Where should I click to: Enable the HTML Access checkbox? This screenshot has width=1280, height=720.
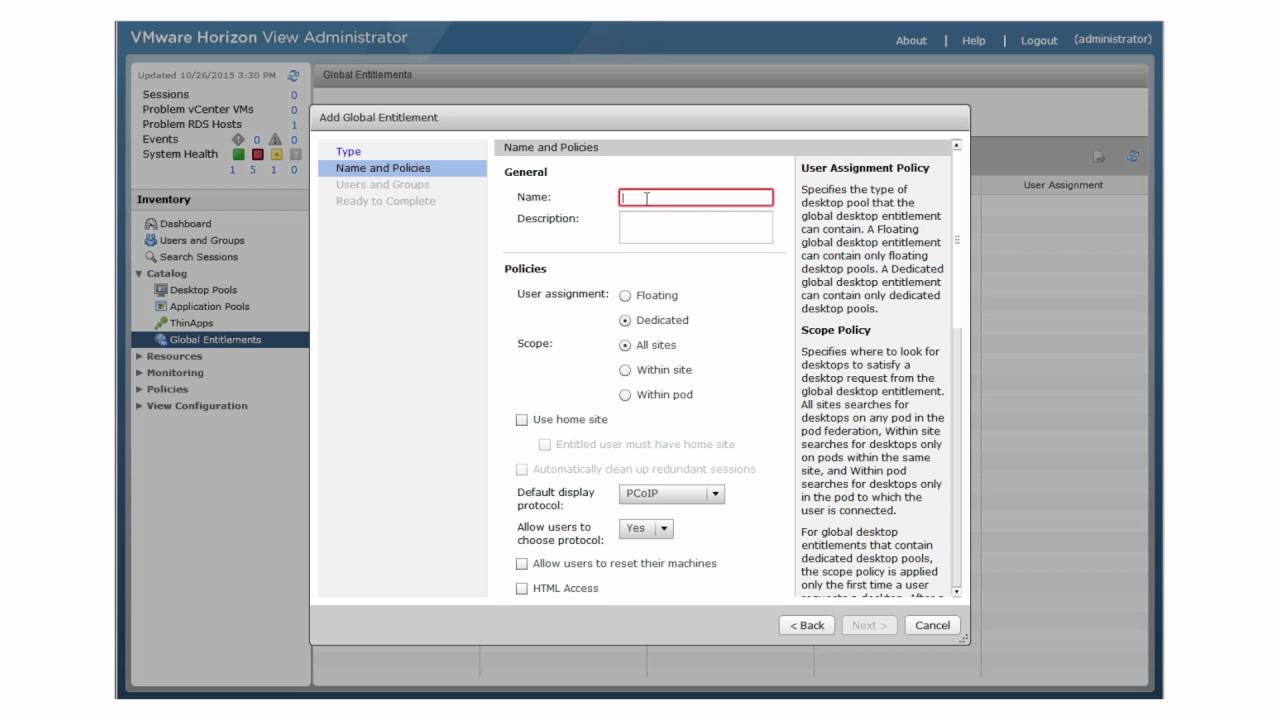point(522,589)
